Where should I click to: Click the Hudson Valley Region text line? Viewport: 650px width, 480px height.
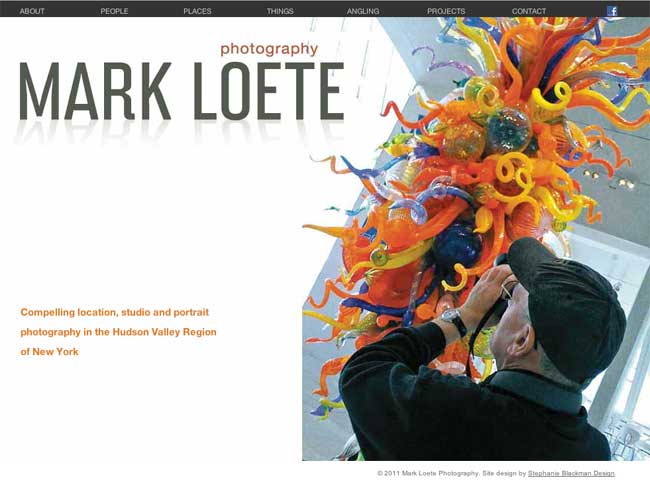coord(118,332)
